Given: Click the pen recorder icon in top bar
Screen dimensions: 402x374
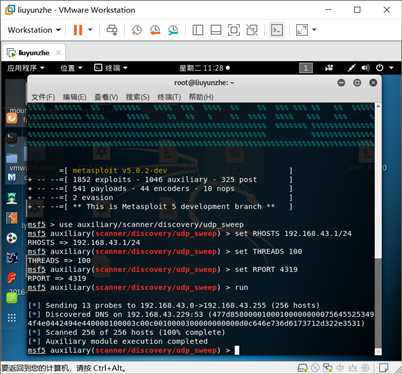Looking at the screenshot, I should [351, 68].
